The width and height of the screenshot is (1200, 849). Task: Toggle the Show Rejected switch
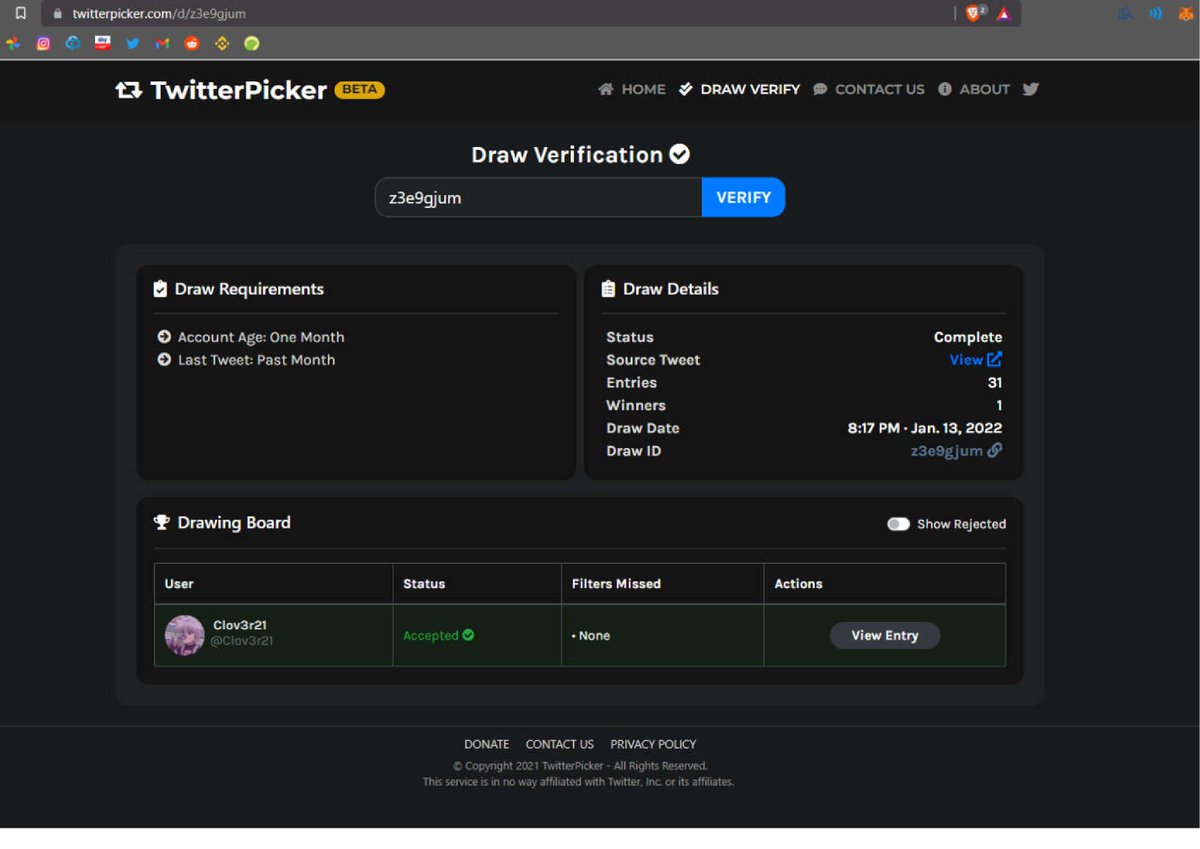click(x=898, y=524)
